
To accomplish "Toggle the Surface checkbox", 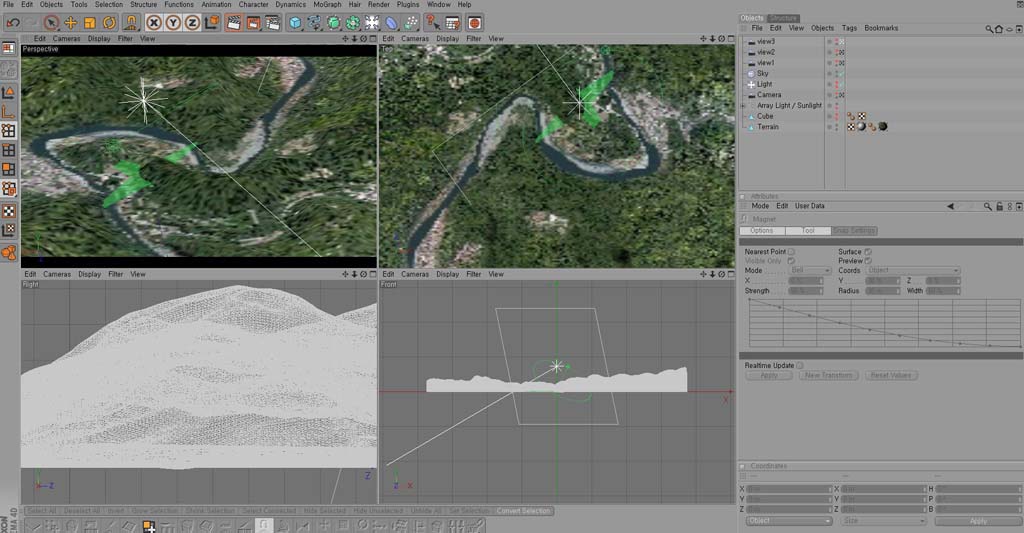I will [868, 251].
